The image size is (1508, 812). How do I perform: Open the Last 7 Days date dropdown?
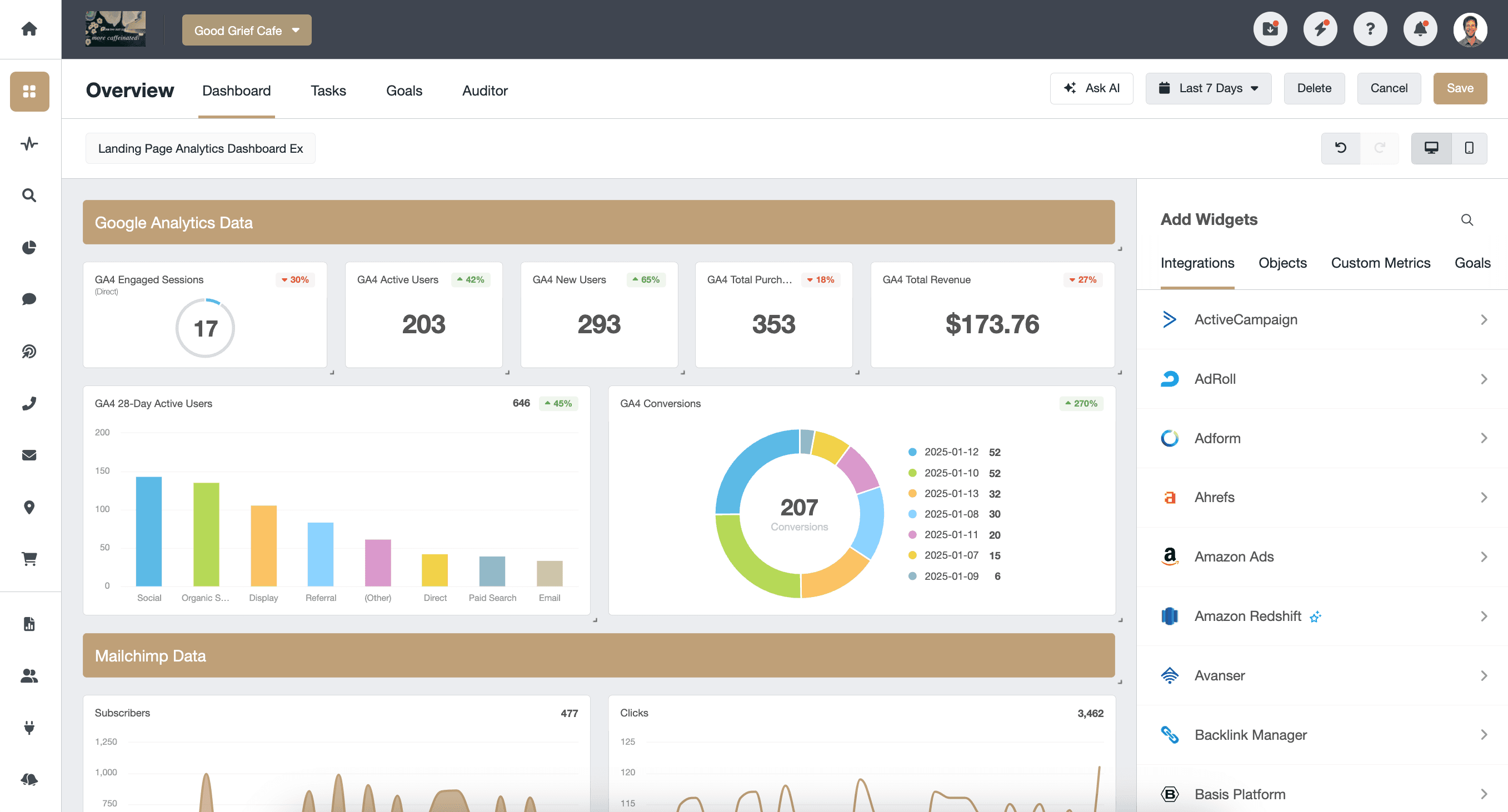point(1209,88)
